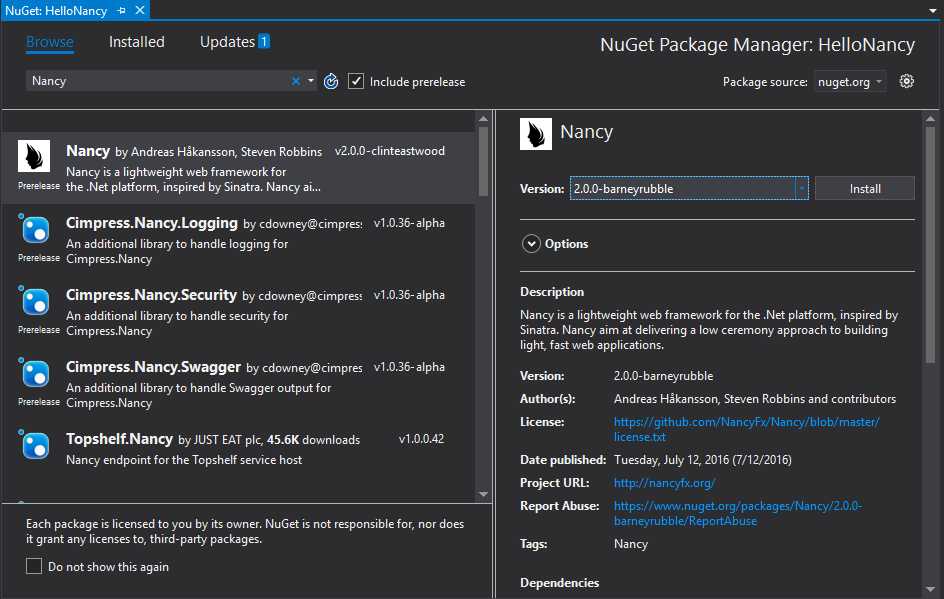Screen dimensions: 944x599
Task: Open Package source nuget.org dropdown
Action: pos(849,81)
